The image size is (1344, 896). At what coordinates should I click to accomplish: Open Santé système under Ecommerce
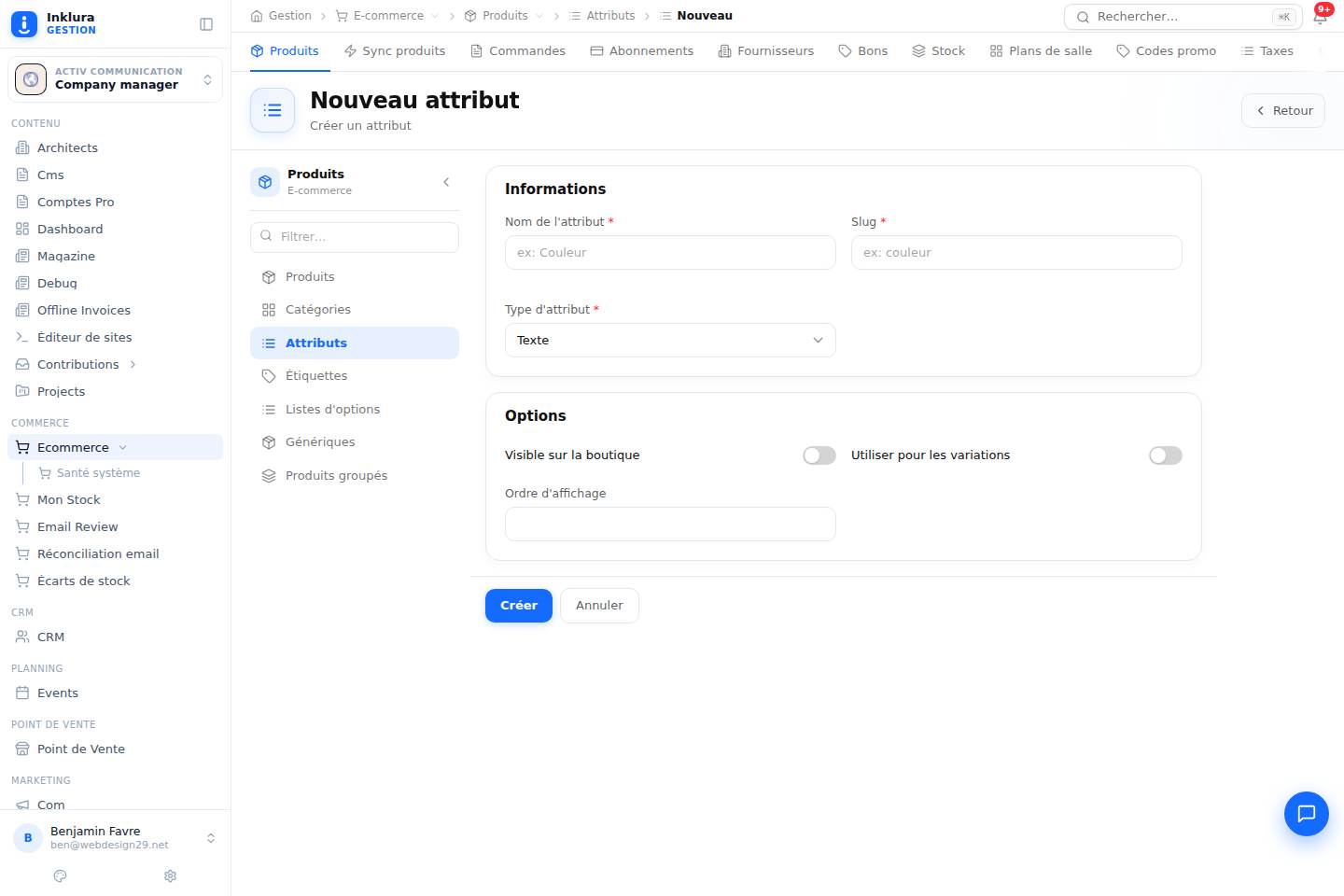[98, 473]
